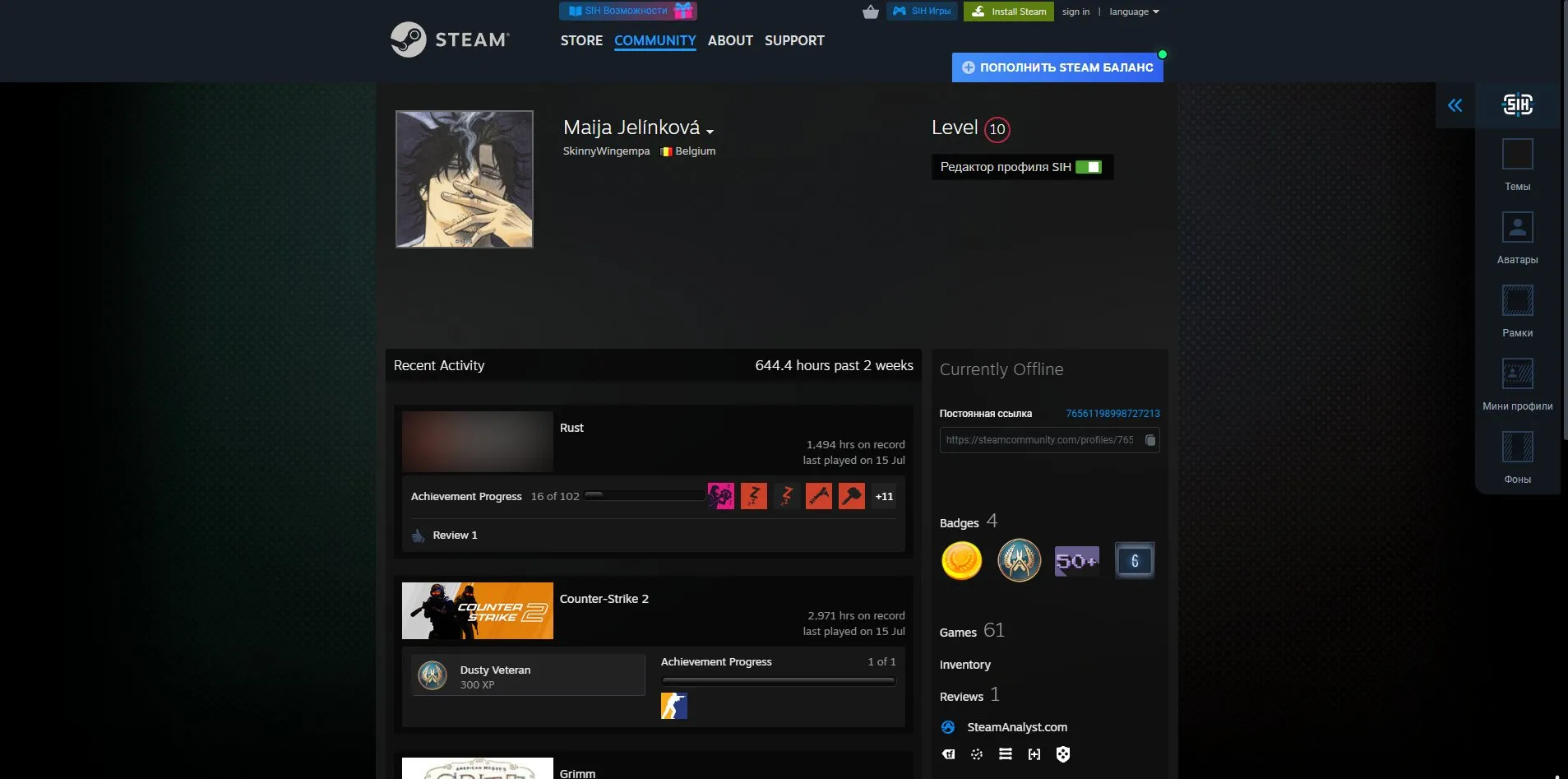Open the language dropdown
Image resolution: width=1568 pixels, height=779 pixels.
click(x=1134, y=12)
